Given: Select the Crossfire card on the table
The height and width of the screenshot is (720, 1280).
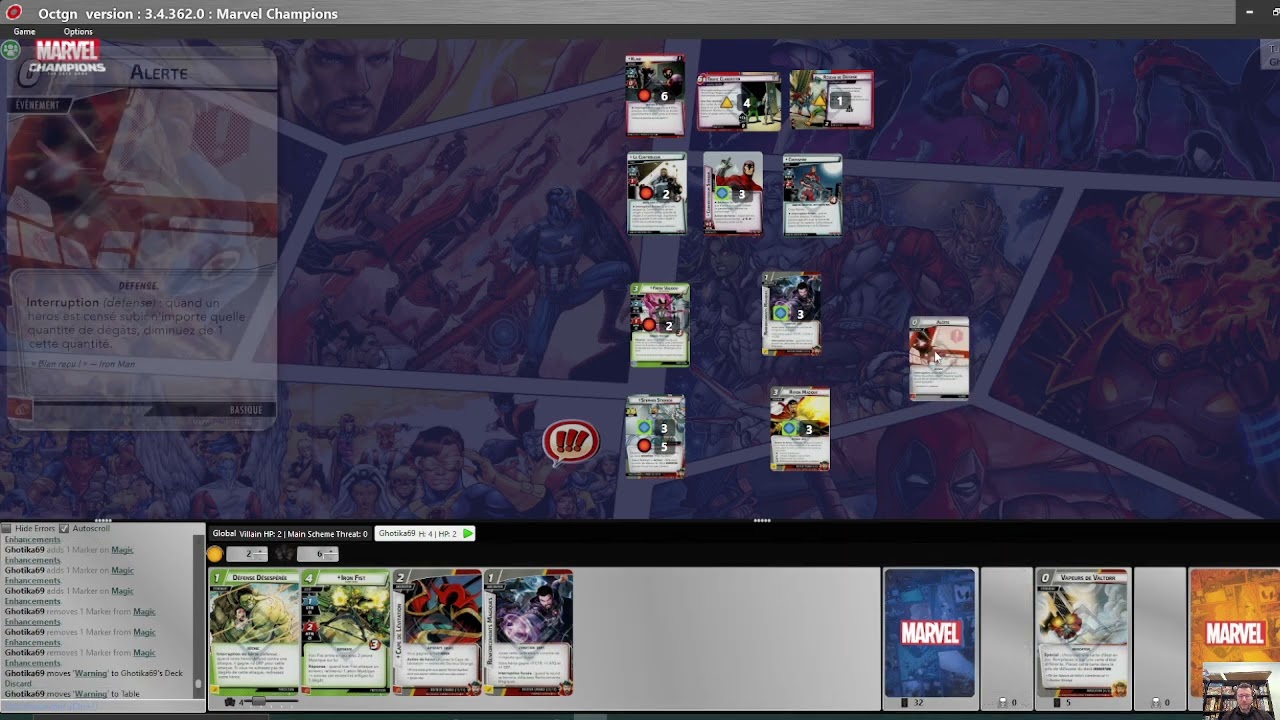Looking at the screenshot, I should pos(812,195).
